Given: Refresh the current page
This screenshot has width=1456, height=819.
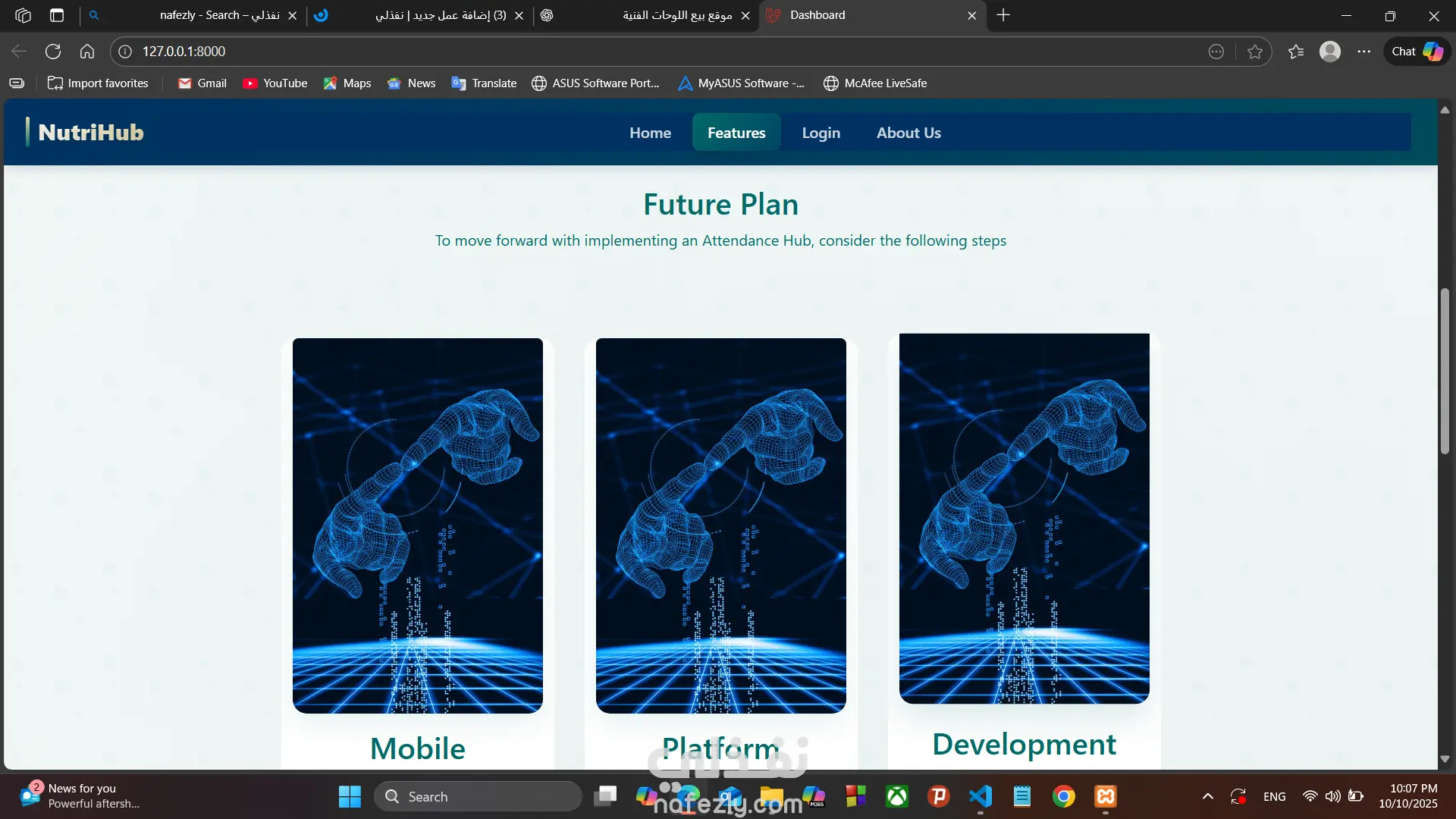Looking at the screenshot, I should 53,52.
